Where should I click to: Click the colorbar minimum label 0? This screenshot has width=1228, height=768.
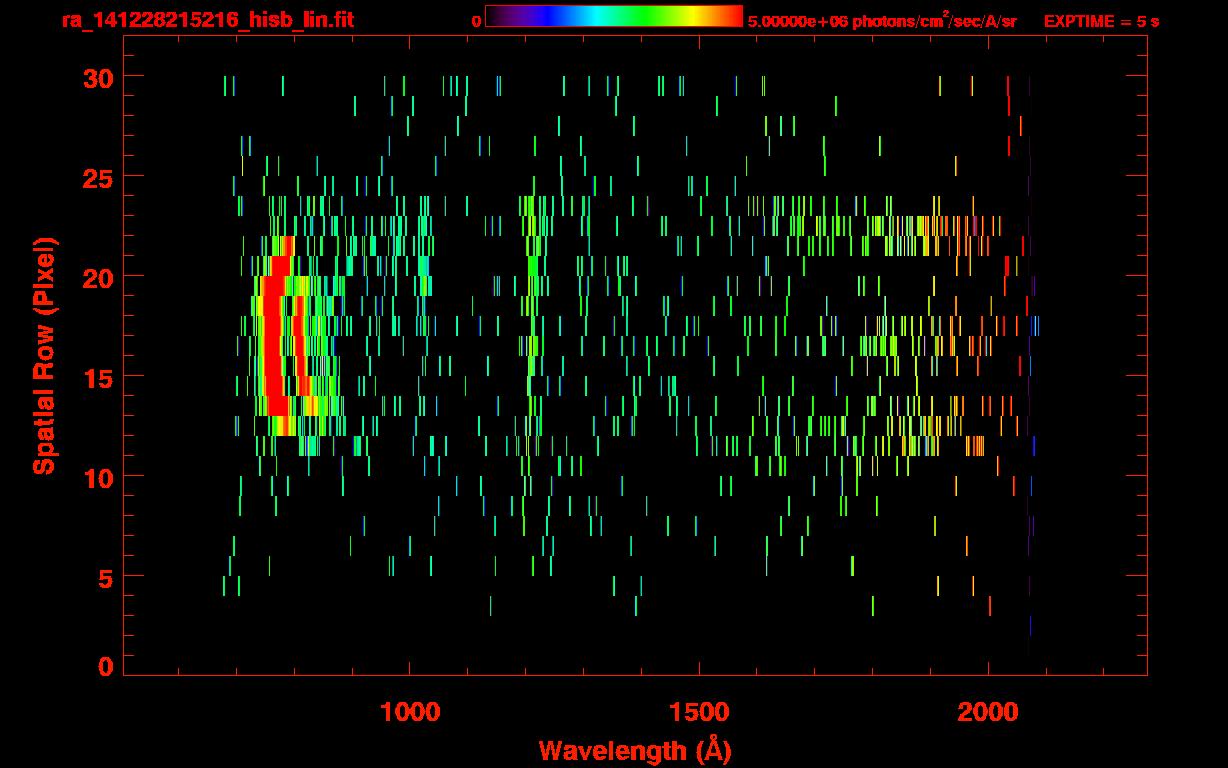(x=476, y=21)
